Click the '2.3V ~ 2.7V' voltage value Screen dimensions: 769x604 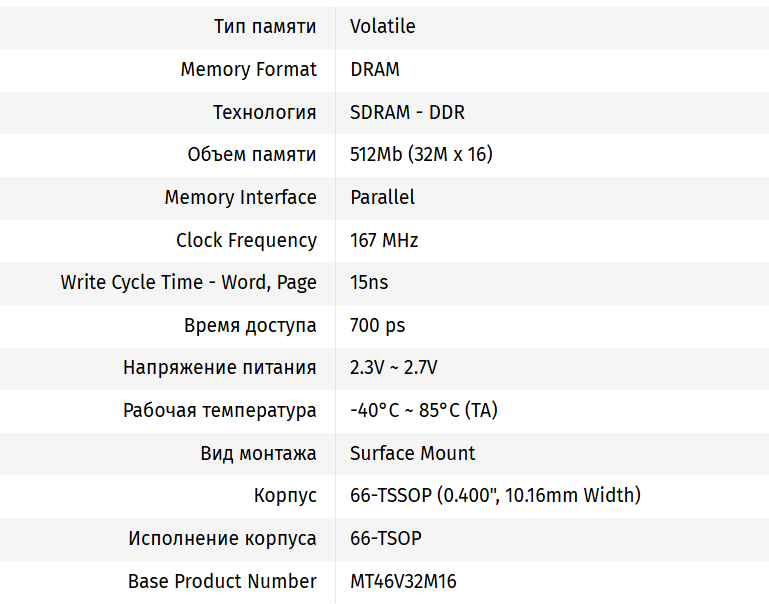(x=394, y=368)
